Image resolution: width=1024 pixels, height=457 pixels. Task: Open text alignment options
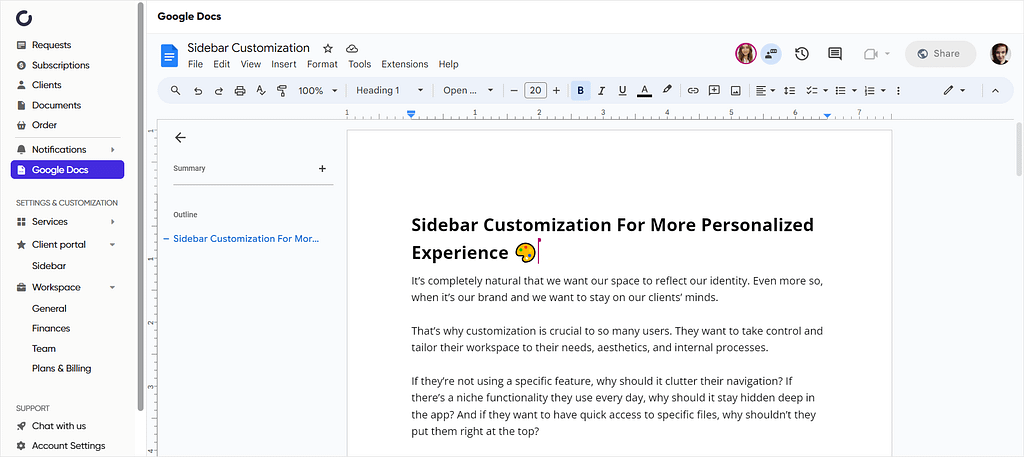[765, 91]
